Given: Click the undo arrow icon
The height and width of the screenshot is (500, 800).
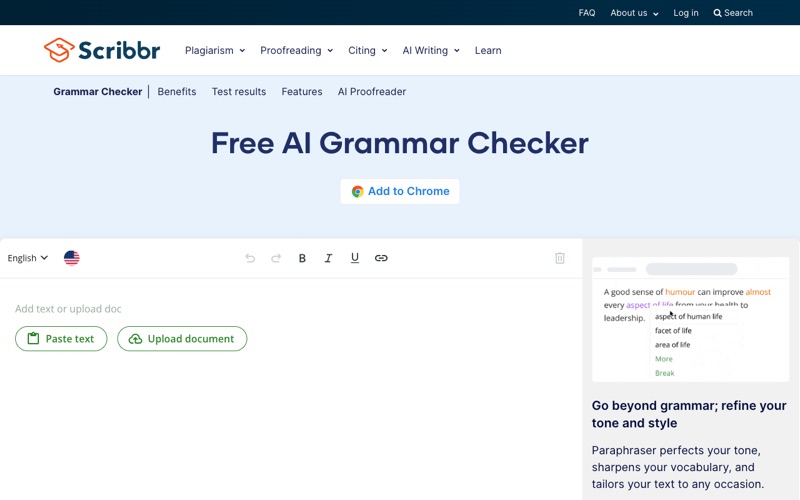Looking at the screenshot, I should click(250, 258).
